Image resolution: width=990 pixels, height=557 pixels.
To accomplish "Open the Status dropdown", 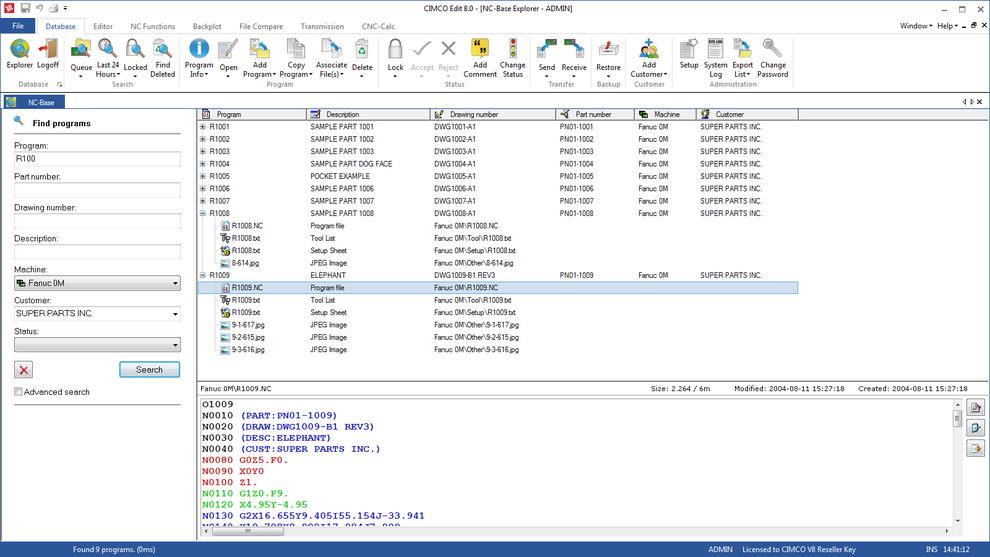I will [97, 345].
